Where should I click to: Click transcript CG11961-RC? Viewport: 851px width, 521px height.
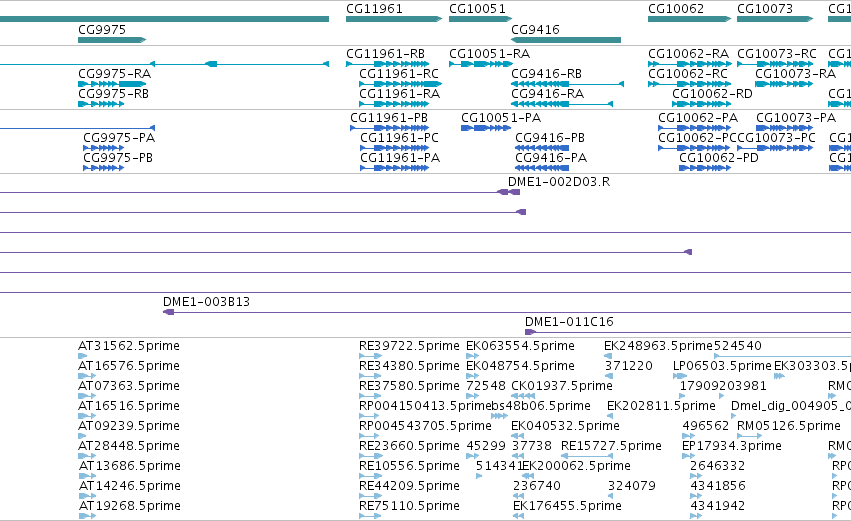point(401,84)
